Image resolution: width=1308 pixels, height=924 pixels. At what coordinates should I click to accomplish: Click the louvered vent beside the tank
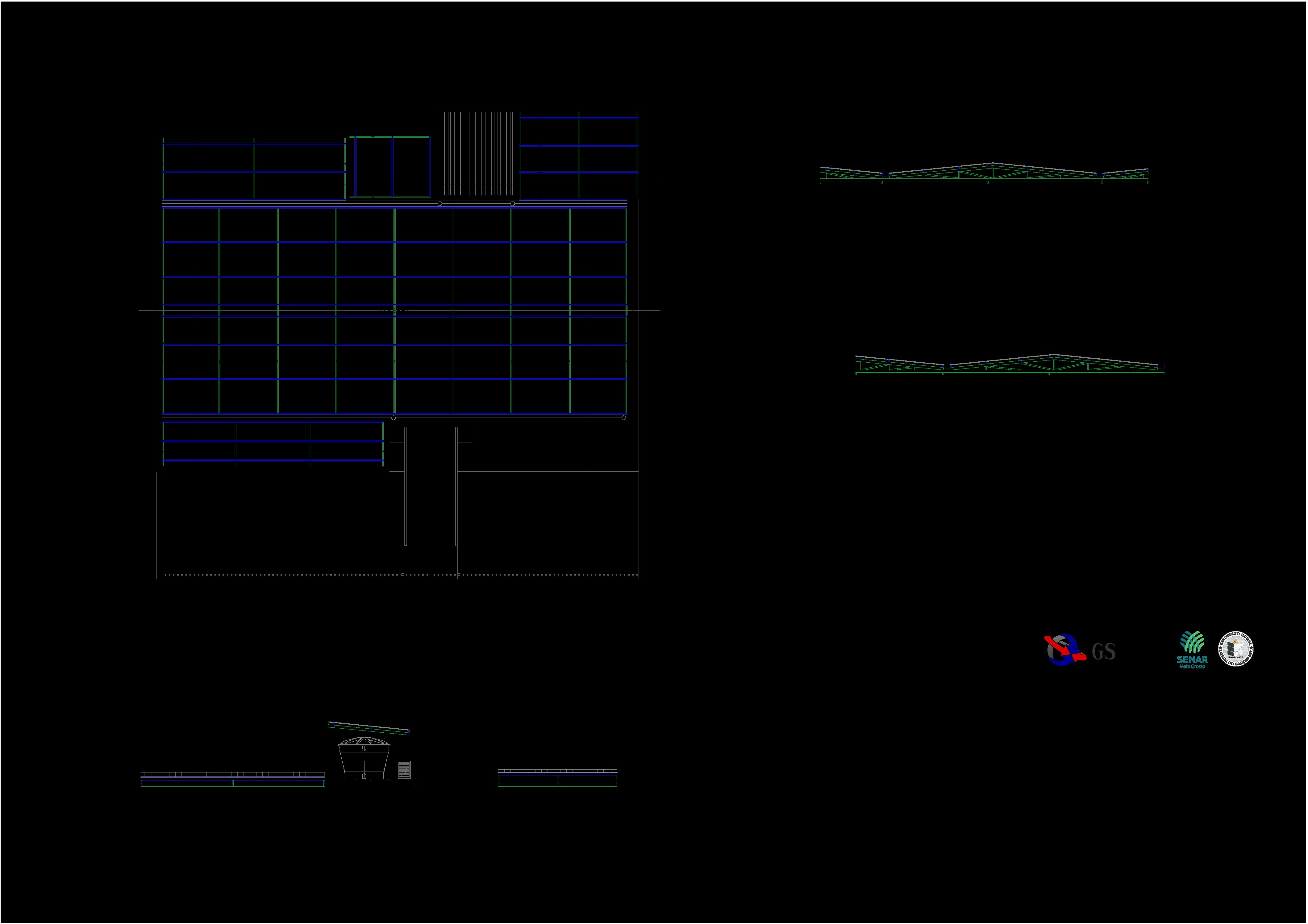(x=404, y=769)
